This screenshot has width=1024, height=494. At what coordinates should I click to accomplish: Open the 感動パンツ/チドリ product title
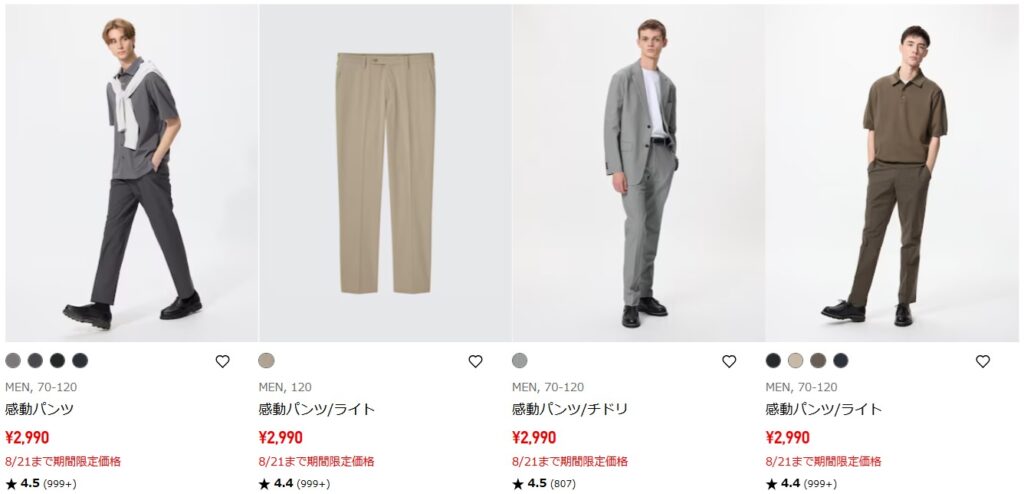click(569, 410)
